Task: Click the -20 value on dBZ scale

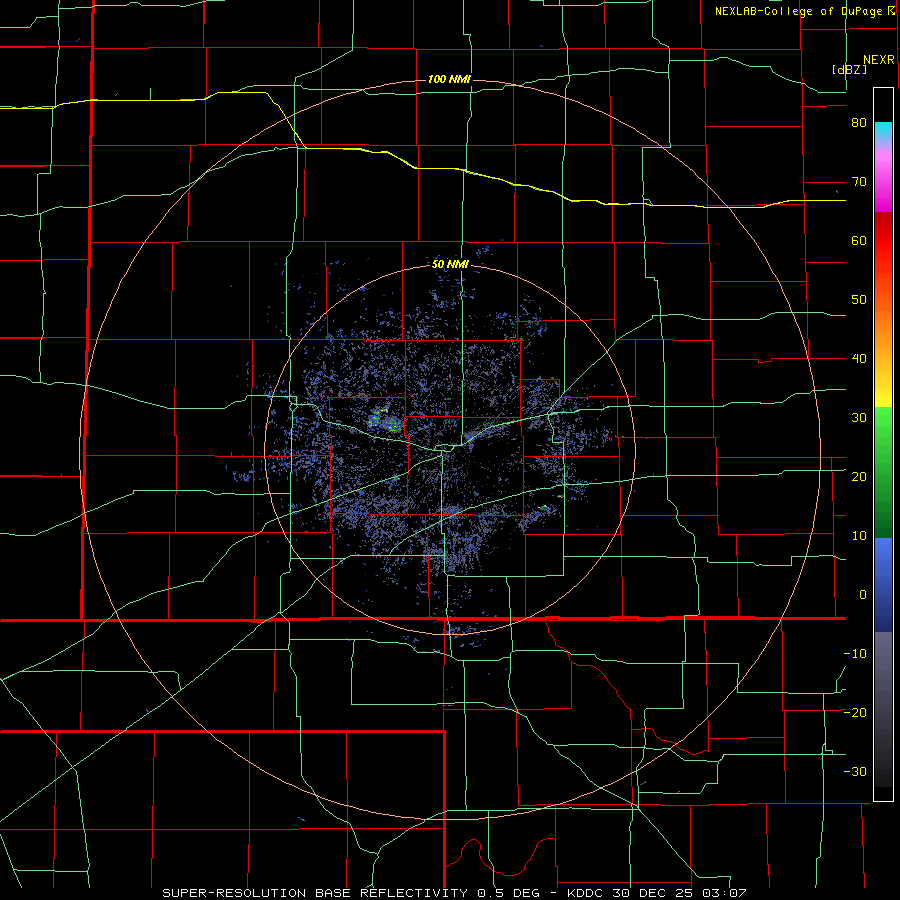Action: (855, 713)
